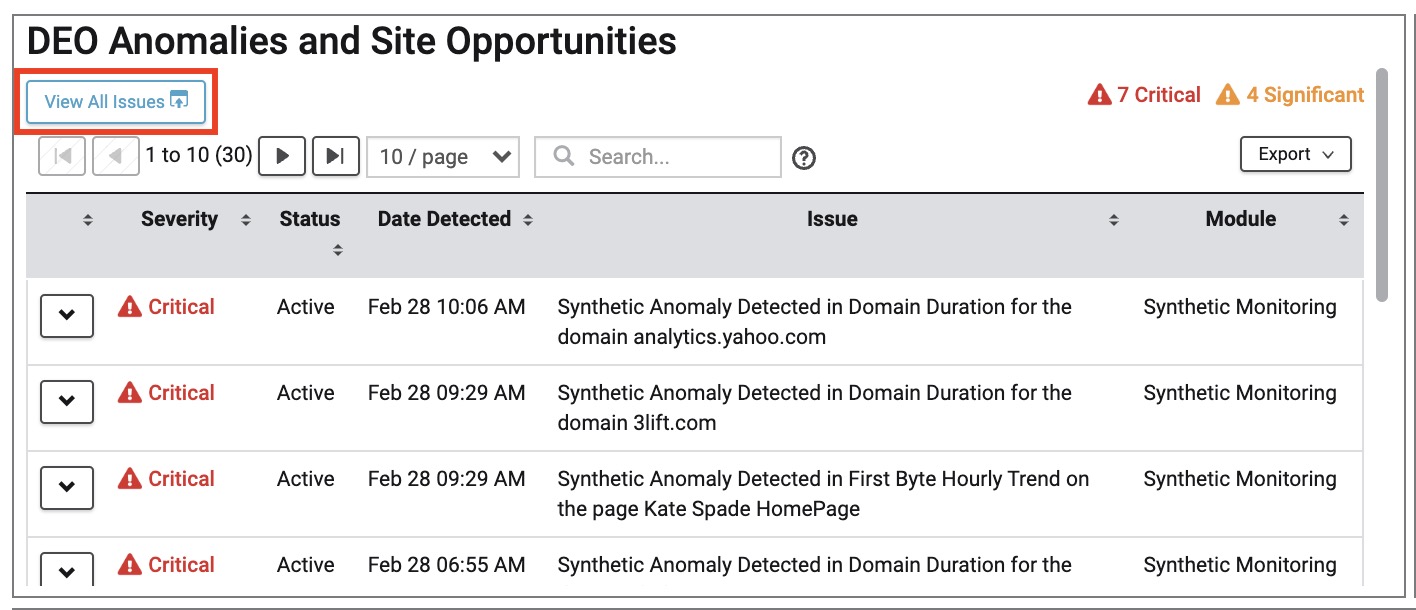Expand the analytics.yahoo.com issue row
Image resolution: width=1416 pixels, height=610 pixels.
click(67, 316)
